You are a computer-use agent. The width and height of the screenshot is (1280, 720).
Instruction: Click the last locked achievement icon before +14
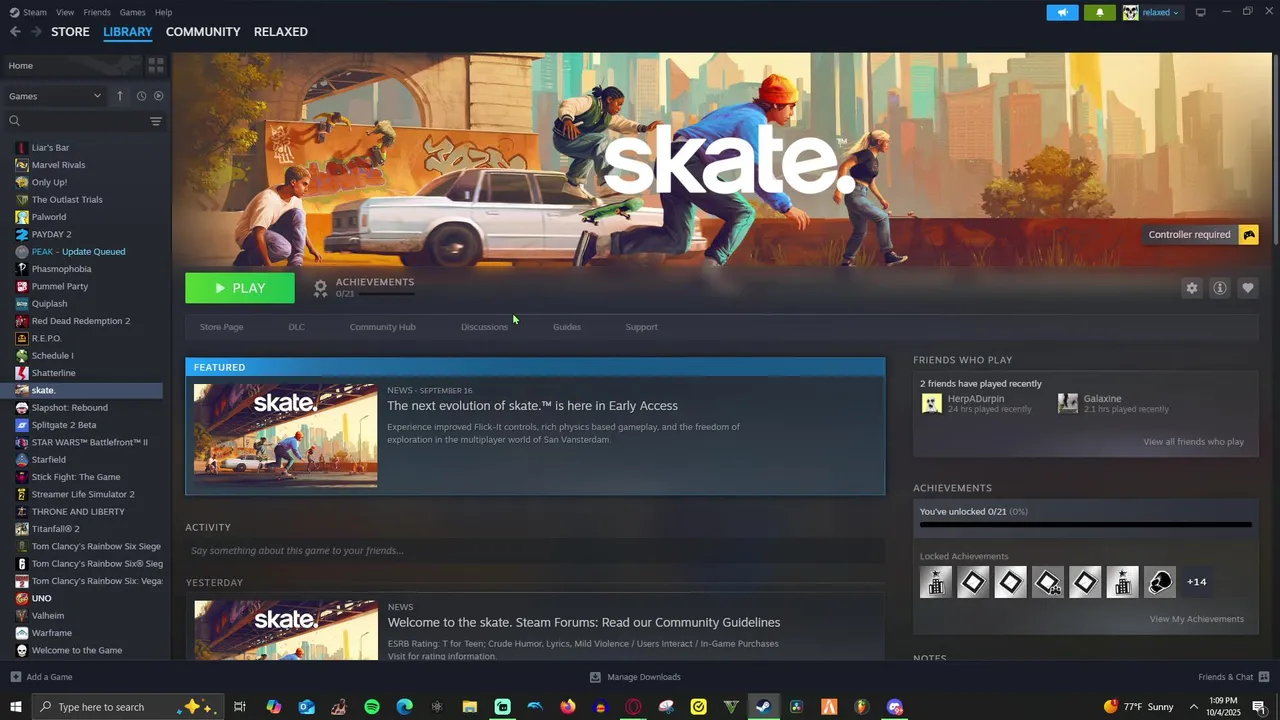[x=1160, y=582]
